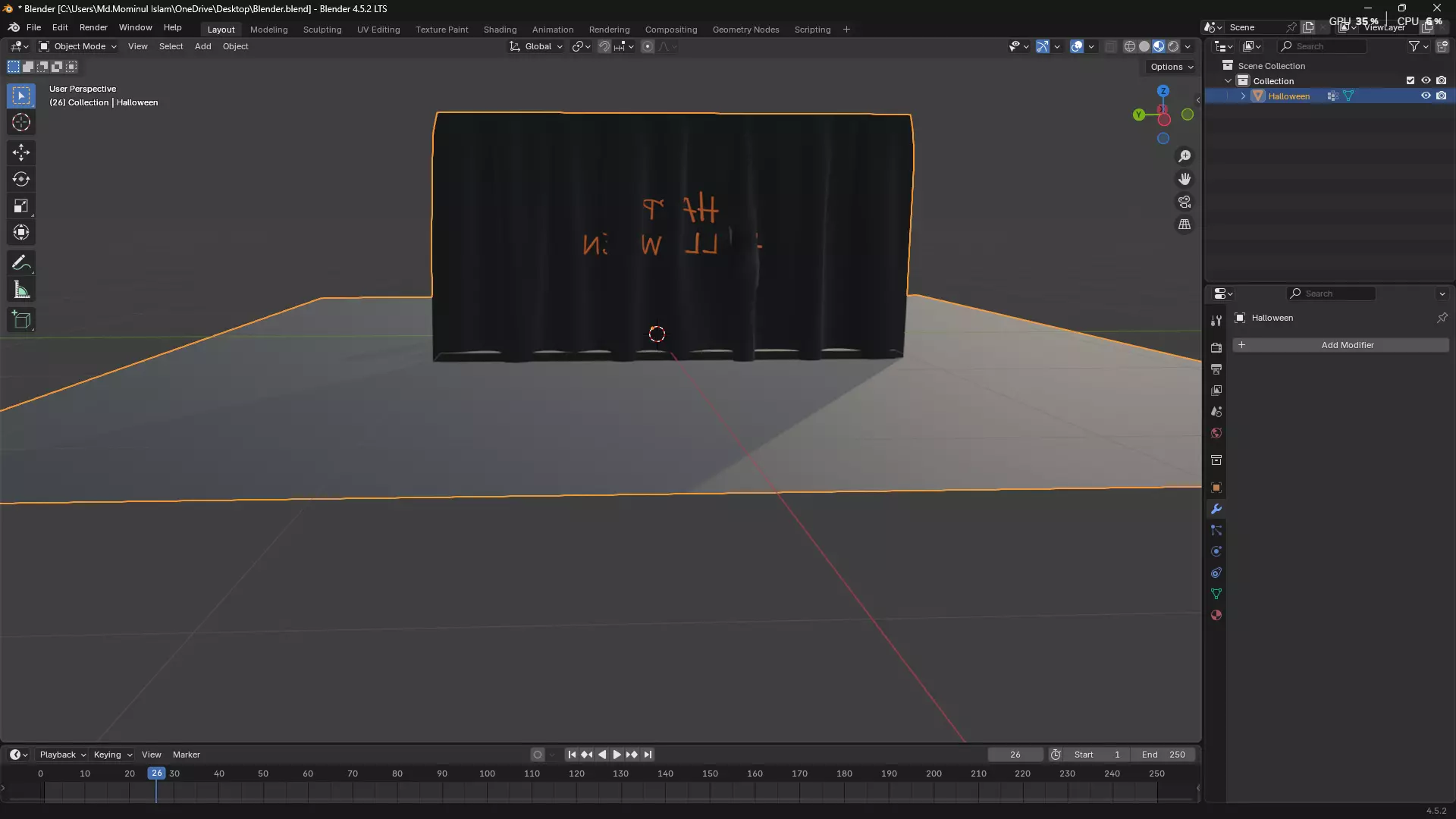Screen dimensions: 1456x819
Task: Open Global transform orientation dropdown
Action: click(x=537, y=46)
